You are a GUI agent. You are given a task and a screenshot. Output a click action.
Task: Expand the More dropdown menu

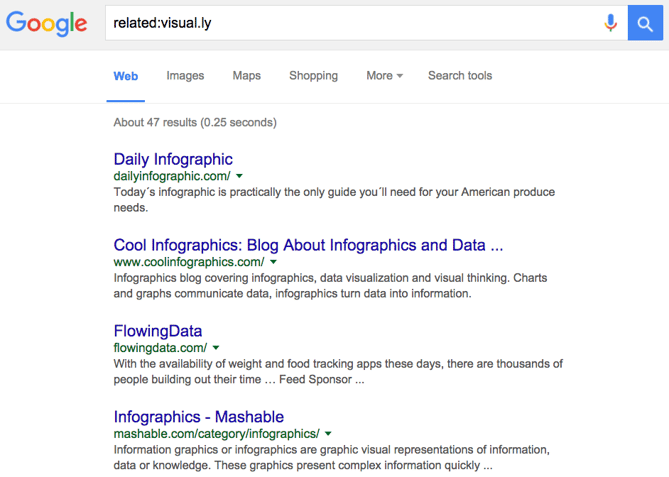click(384, 76)
